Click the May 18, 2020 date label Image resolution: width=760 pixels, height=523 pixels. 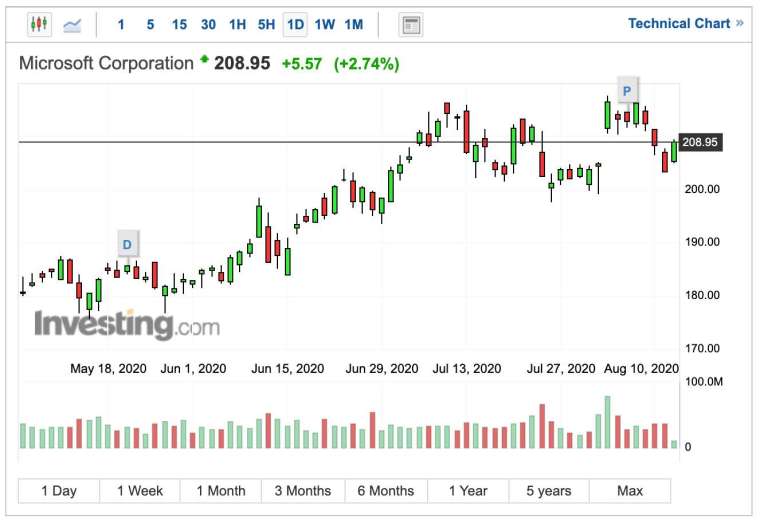(108, 369)
